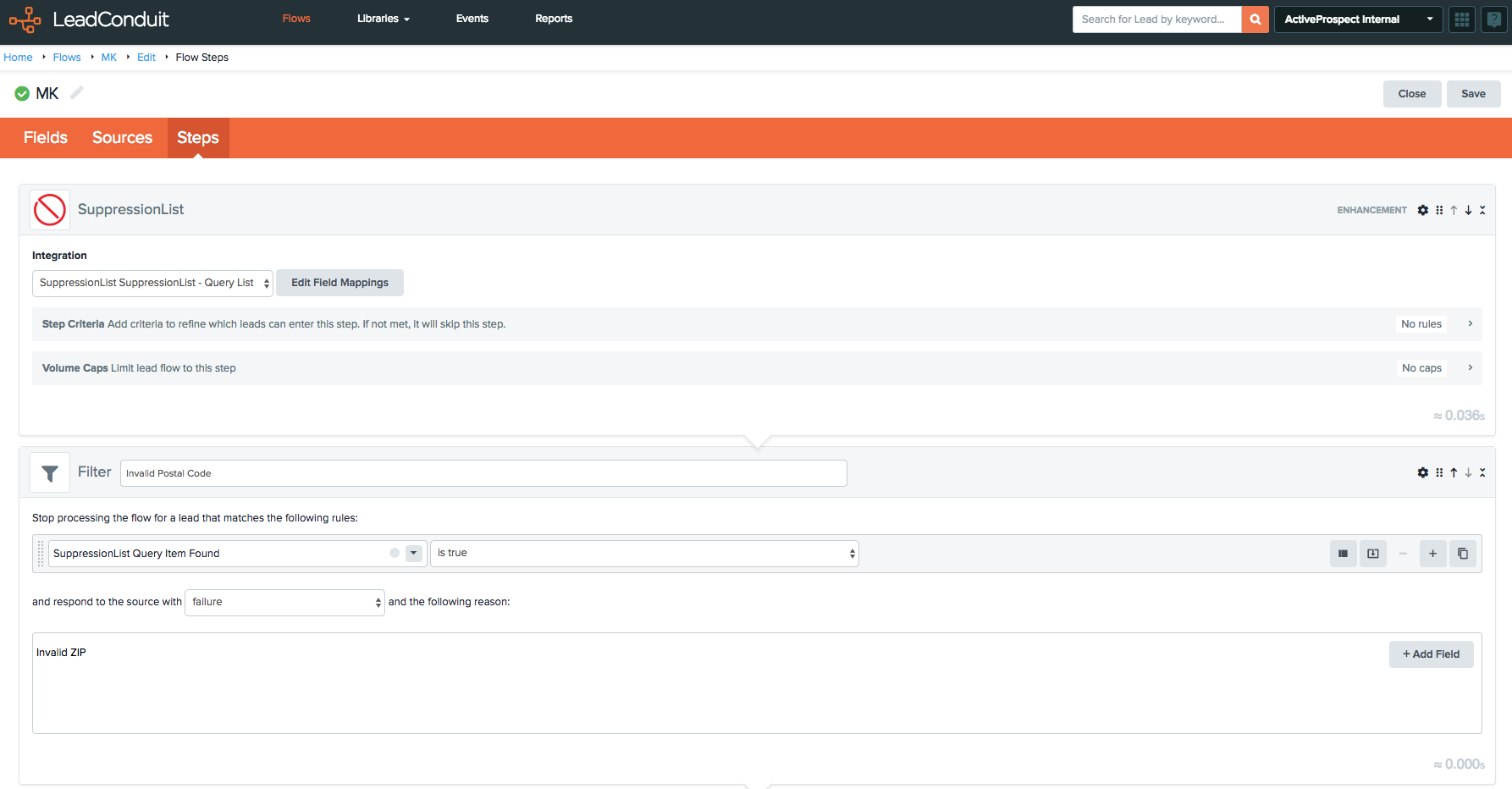Click the SuppressionList prohibited sign icon
Viewport: 1512px width, 789px height.
(50, 210)
